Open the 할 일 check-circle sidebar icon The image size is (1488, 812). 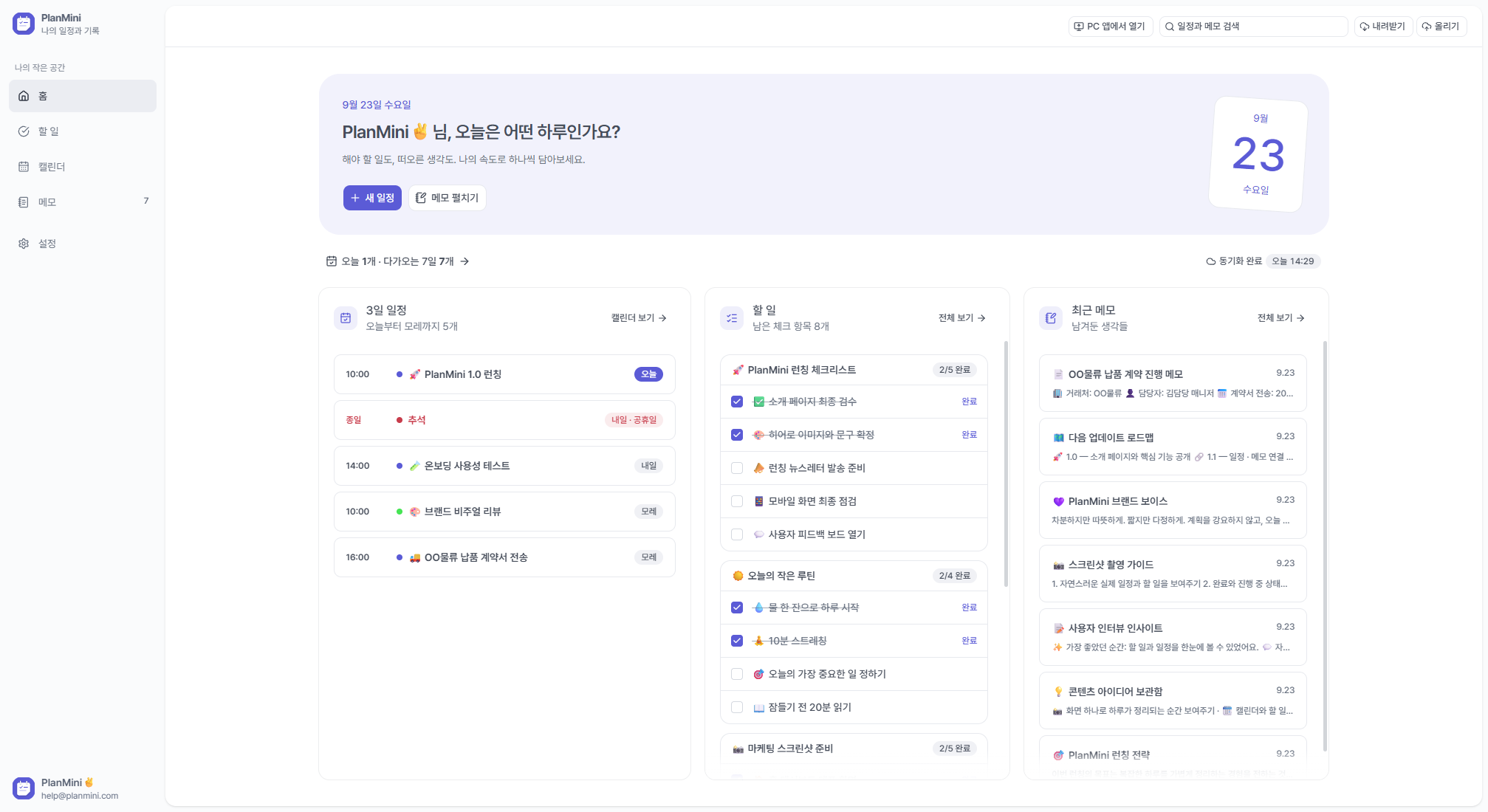tap(24, 131)
